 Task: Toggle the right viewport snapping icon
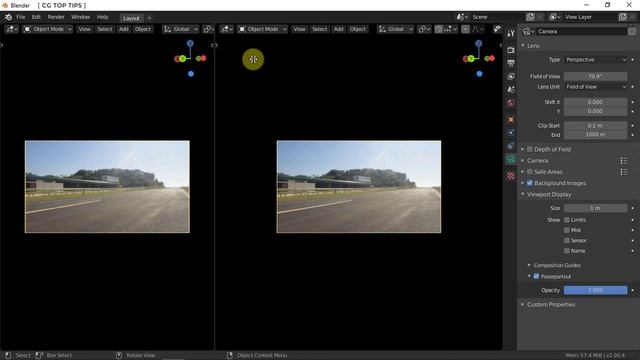[438, 29]
